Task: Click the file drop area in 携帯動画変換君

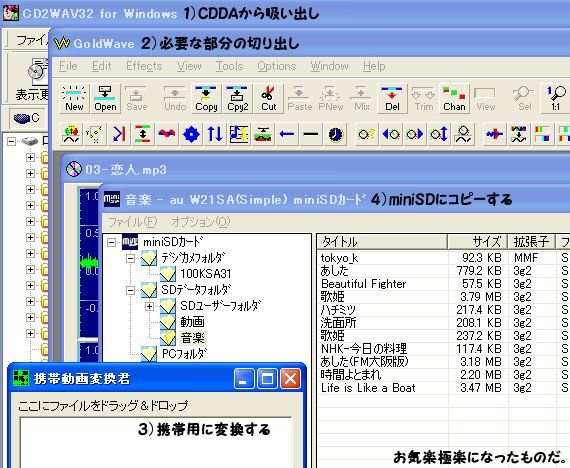Action: (156, 443)
